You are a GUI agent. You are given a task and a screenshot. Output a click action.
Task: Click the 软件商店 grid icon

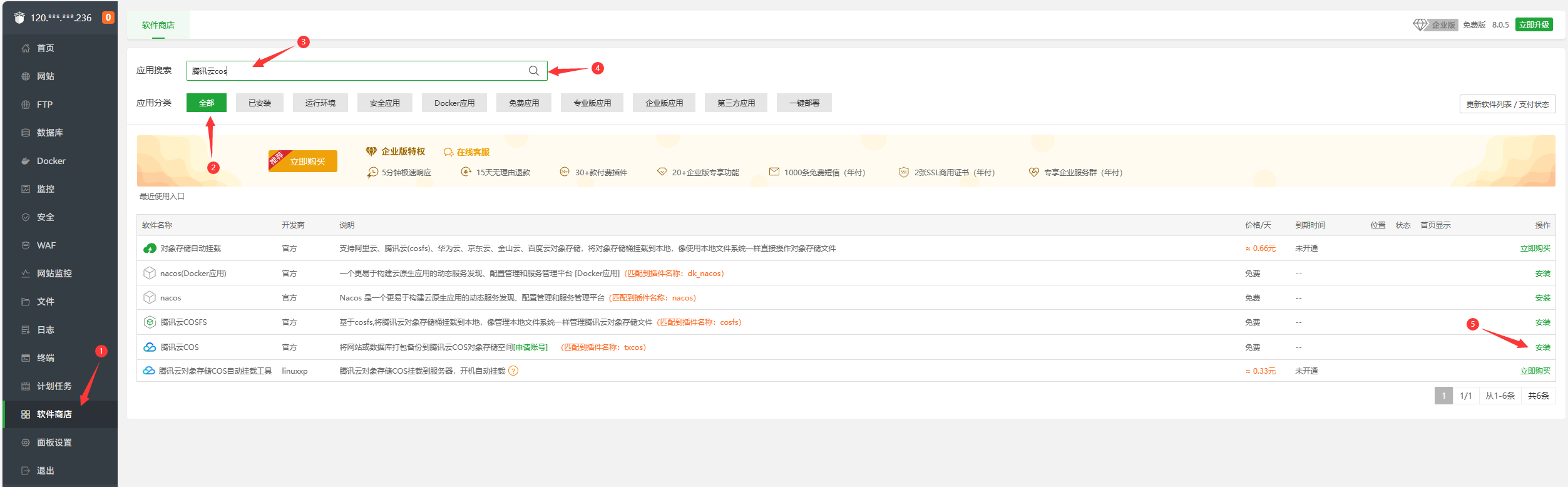coord(26,414)
